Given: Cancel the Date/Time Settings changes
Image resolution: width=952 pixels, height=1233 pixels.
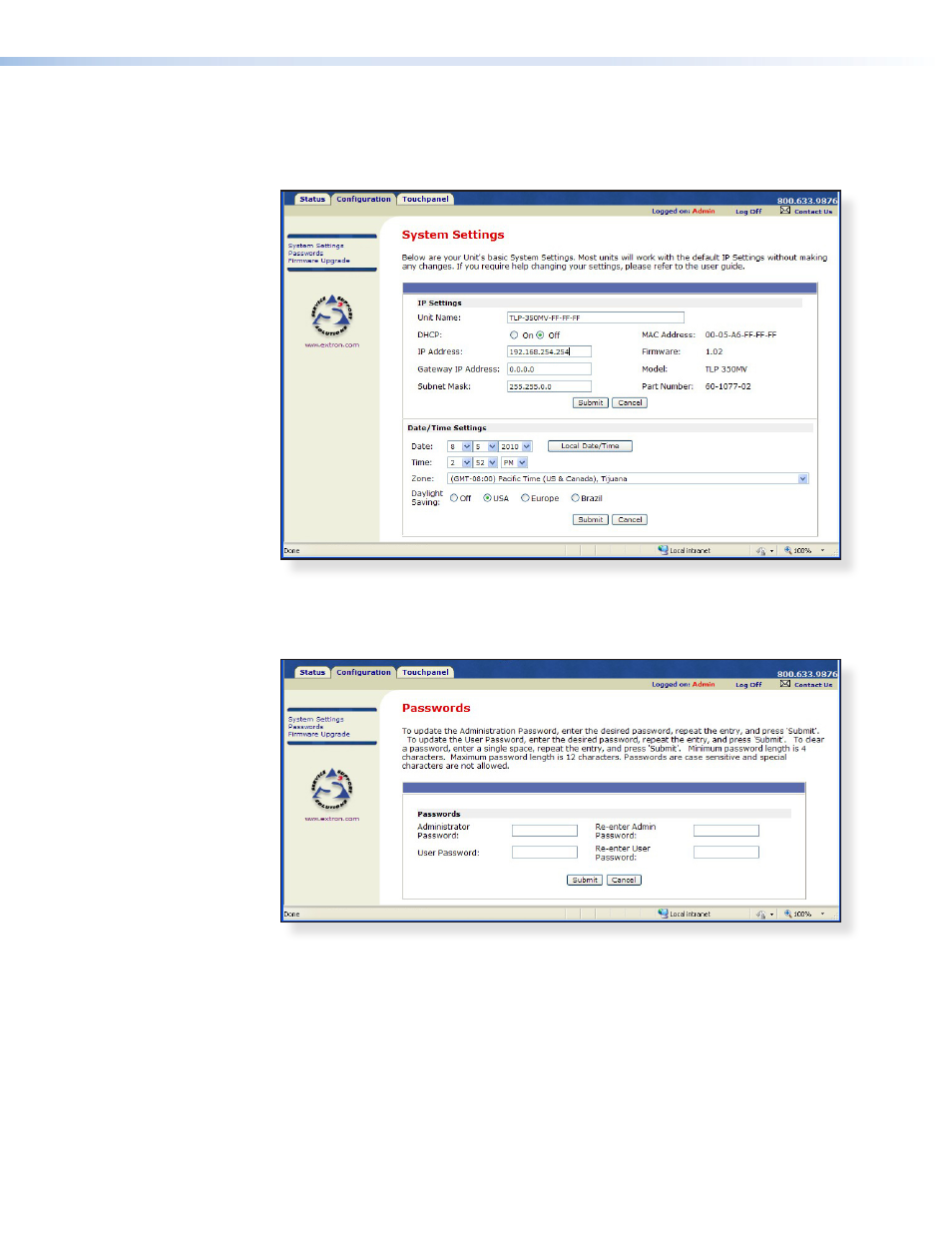Looking at the screenshot, I should click(630, 520).
